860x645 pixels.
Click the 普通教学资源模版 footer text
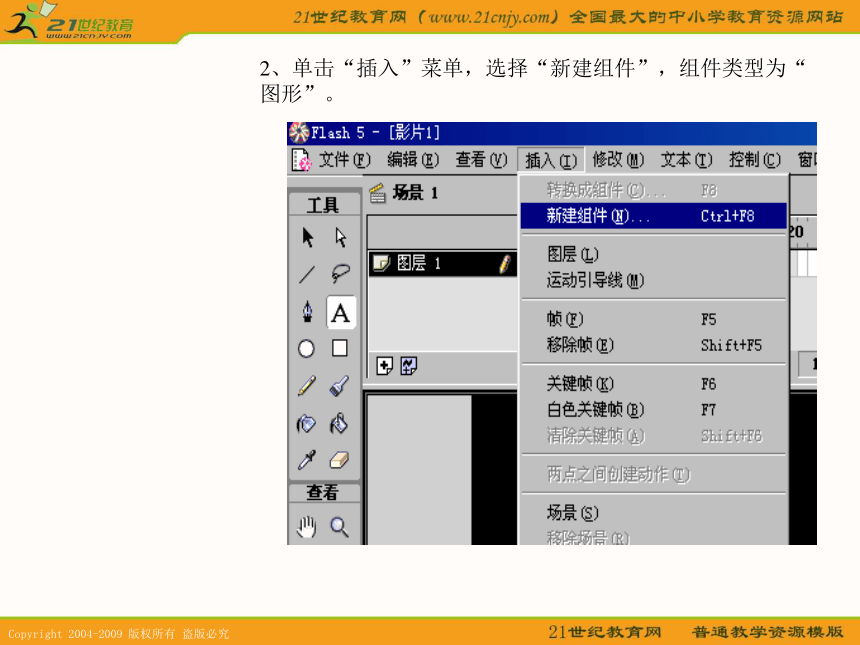[x=767, y=632]
